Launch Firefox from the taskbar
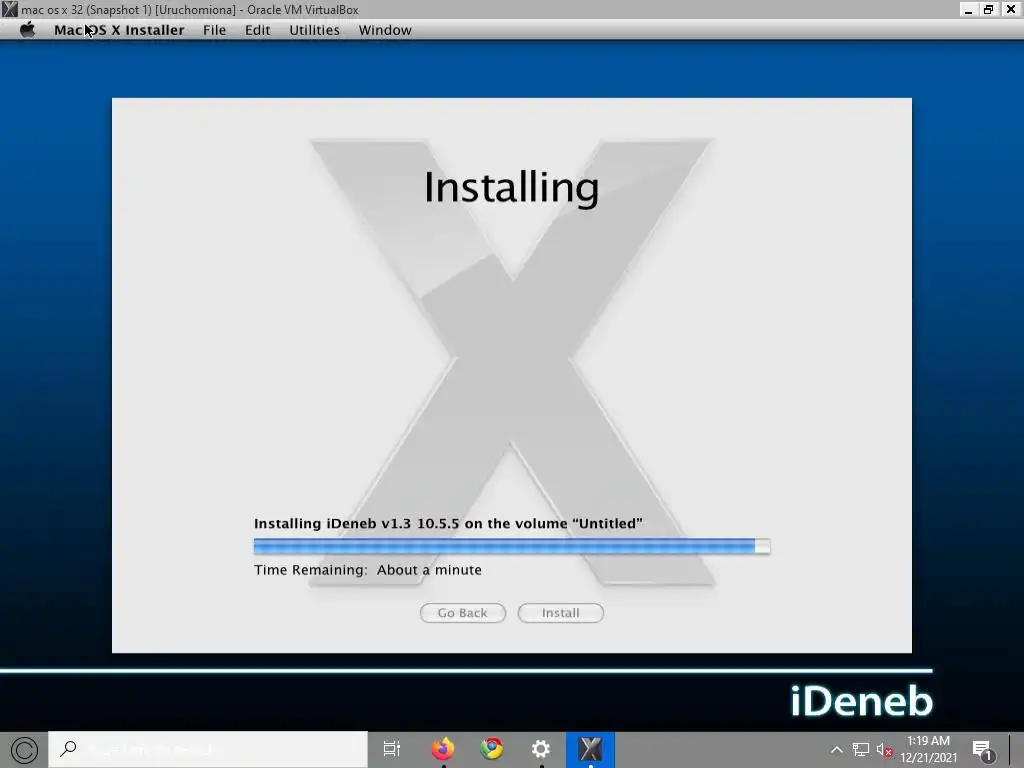The width and height of the screenshot is (1024, 768). point(442,749)
